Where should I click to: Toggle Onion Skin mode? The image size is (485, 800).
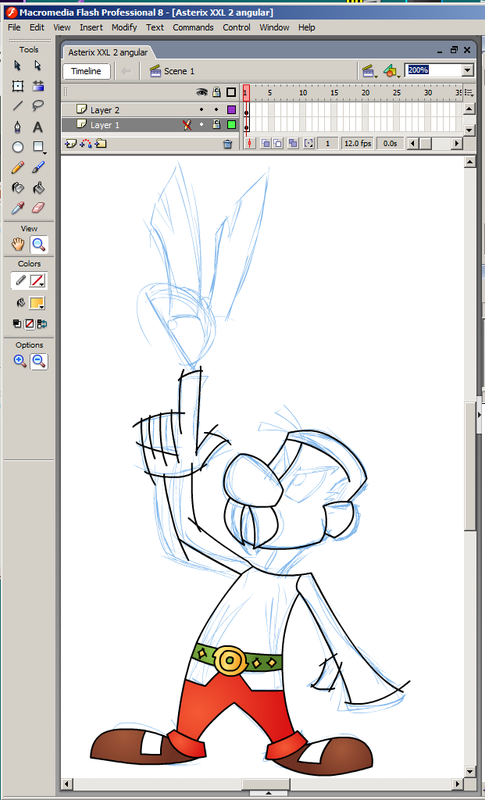tap(266, 143)
